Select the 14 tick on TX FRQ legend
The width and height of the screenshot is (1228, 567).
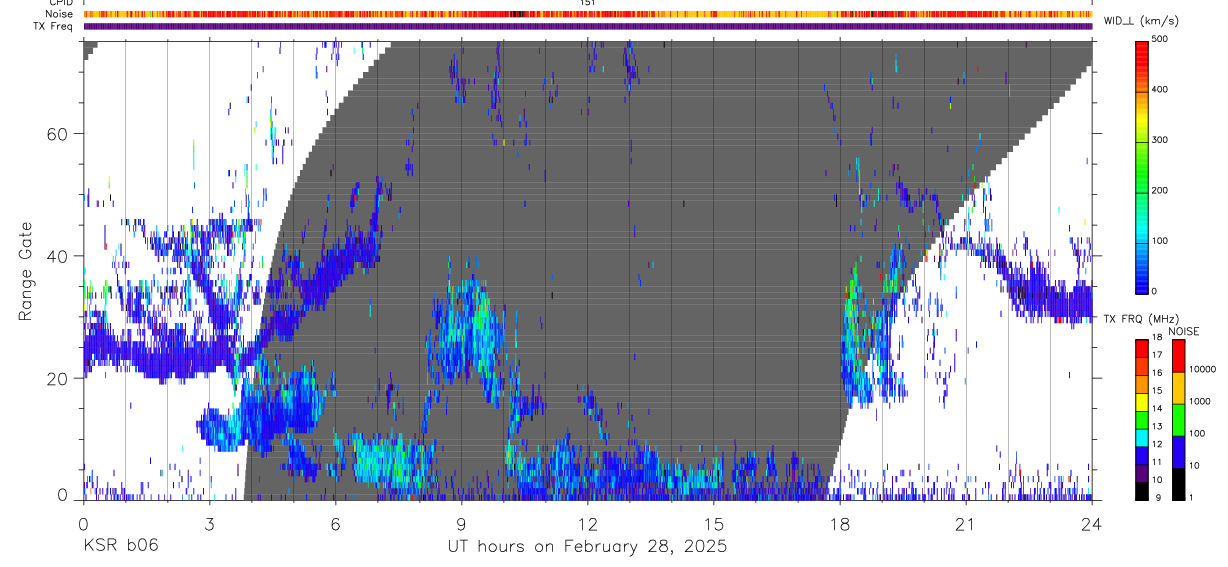[1157, 408]
